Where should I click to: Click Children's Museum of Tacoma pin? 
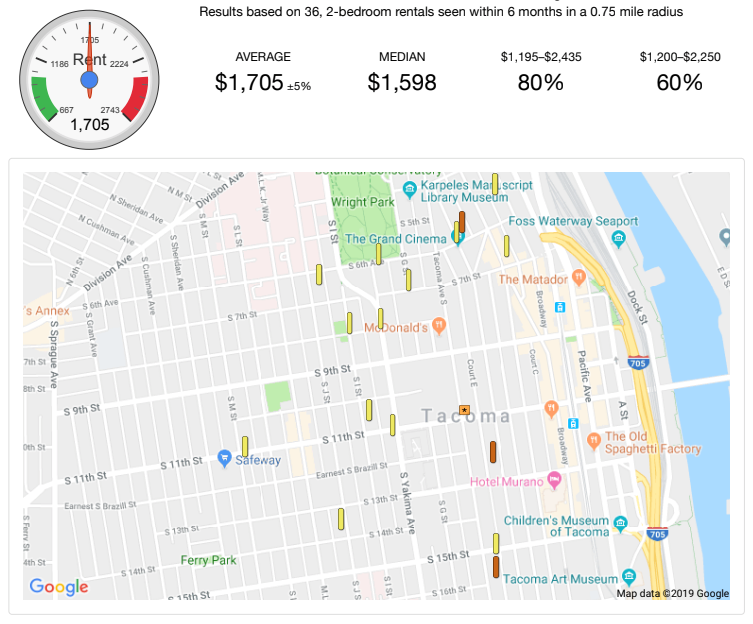point(620,523)
